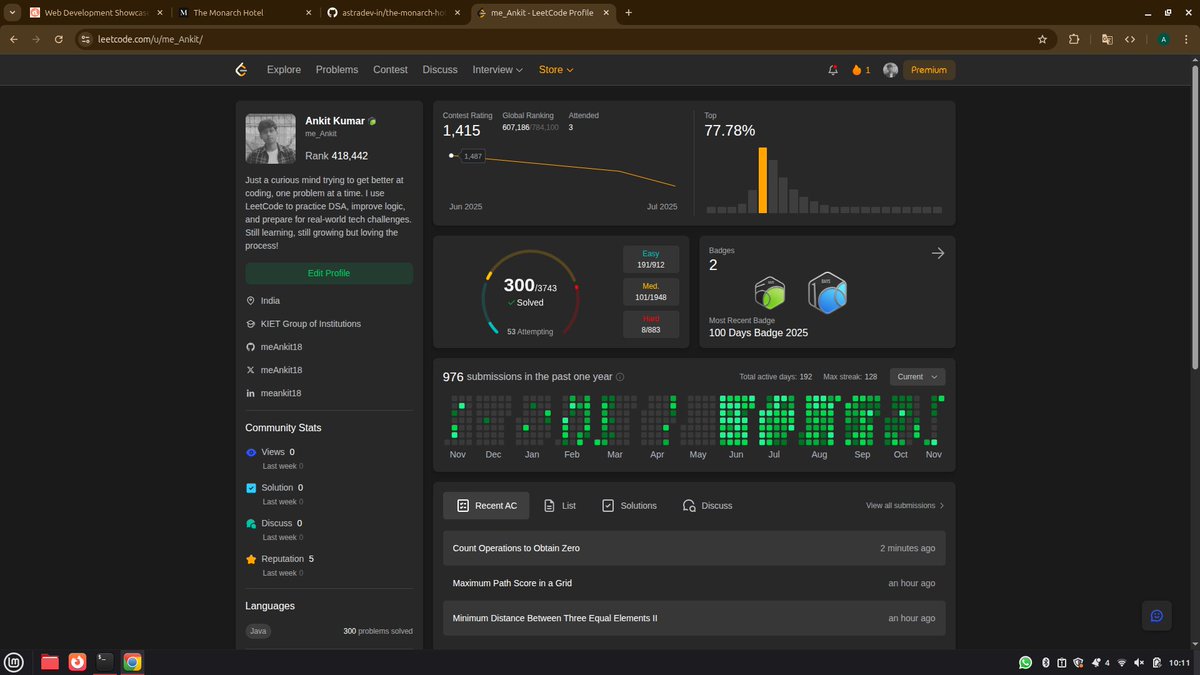1200x675 pixels.
Task: Click the India location icon
Action: click(x=251, y=300)
